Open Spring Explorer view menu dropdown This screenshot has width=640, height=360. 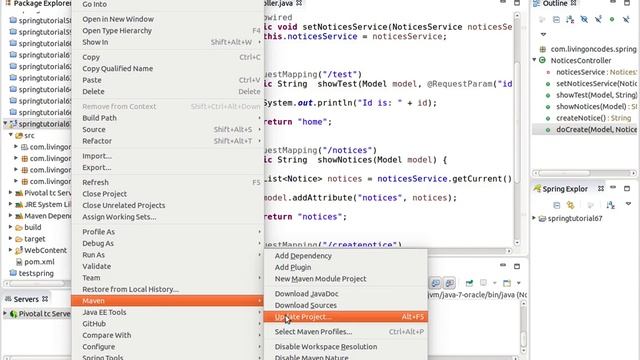628,204
